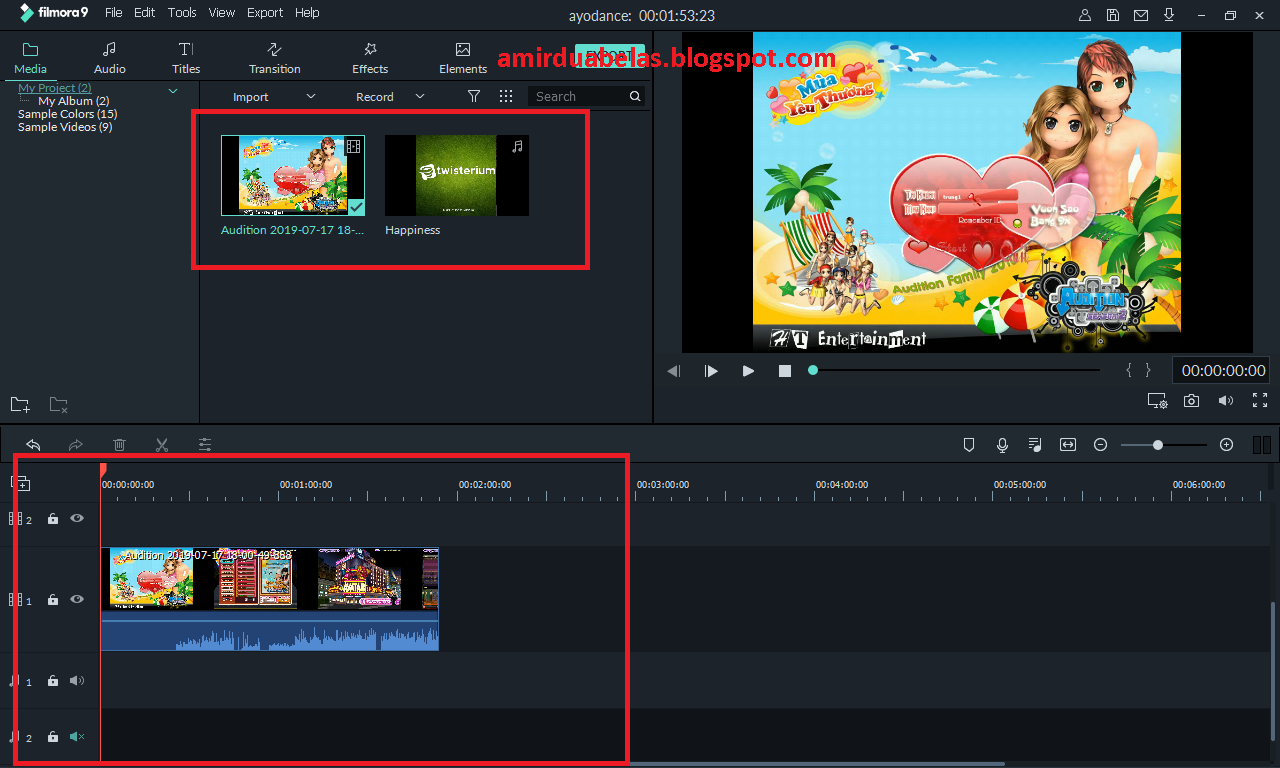Take a snapshot of the preview
The width and height of the screenshot is (1280, 768).
tap(1192, 401)
